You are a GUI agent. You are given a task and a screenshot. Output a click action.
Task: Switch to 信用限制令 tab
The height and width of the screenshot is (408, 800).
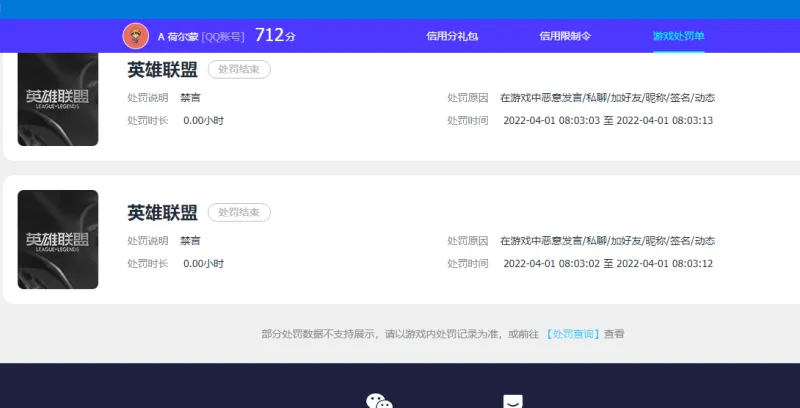tap(565, 36)
